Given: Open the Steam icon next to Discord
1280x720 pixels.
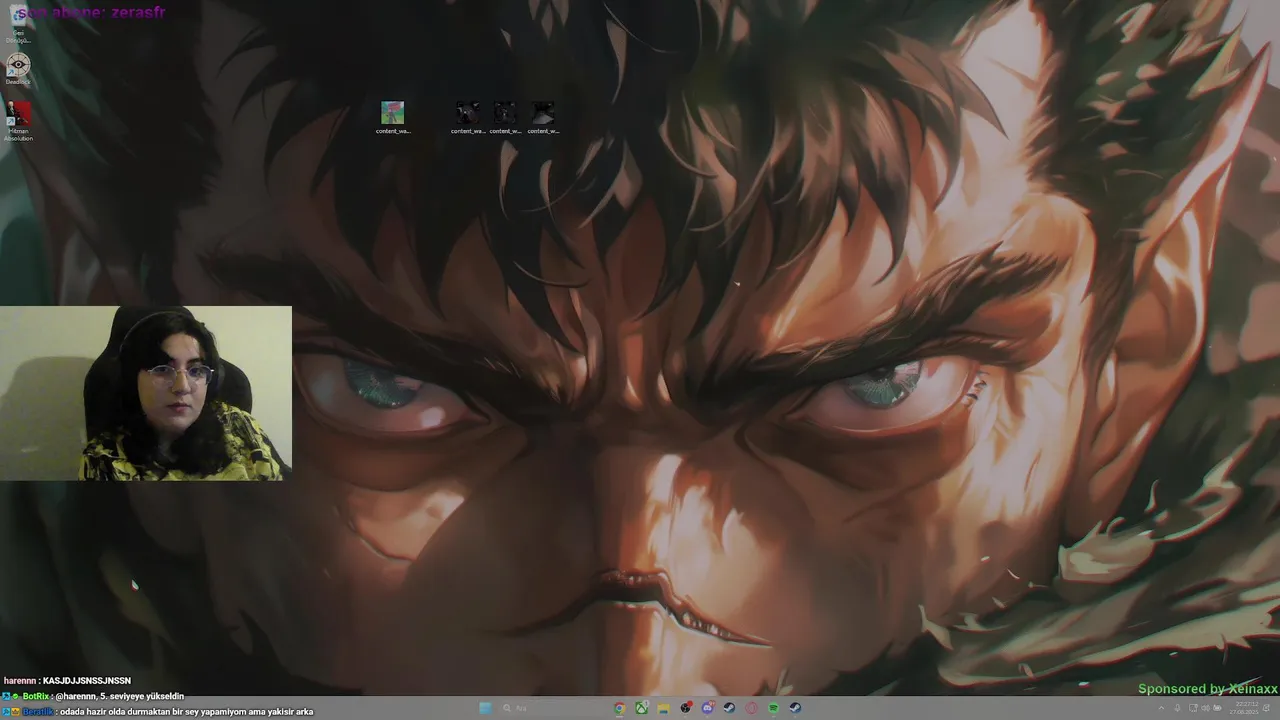Looking at the screenshot, I should tap(729, 708).
